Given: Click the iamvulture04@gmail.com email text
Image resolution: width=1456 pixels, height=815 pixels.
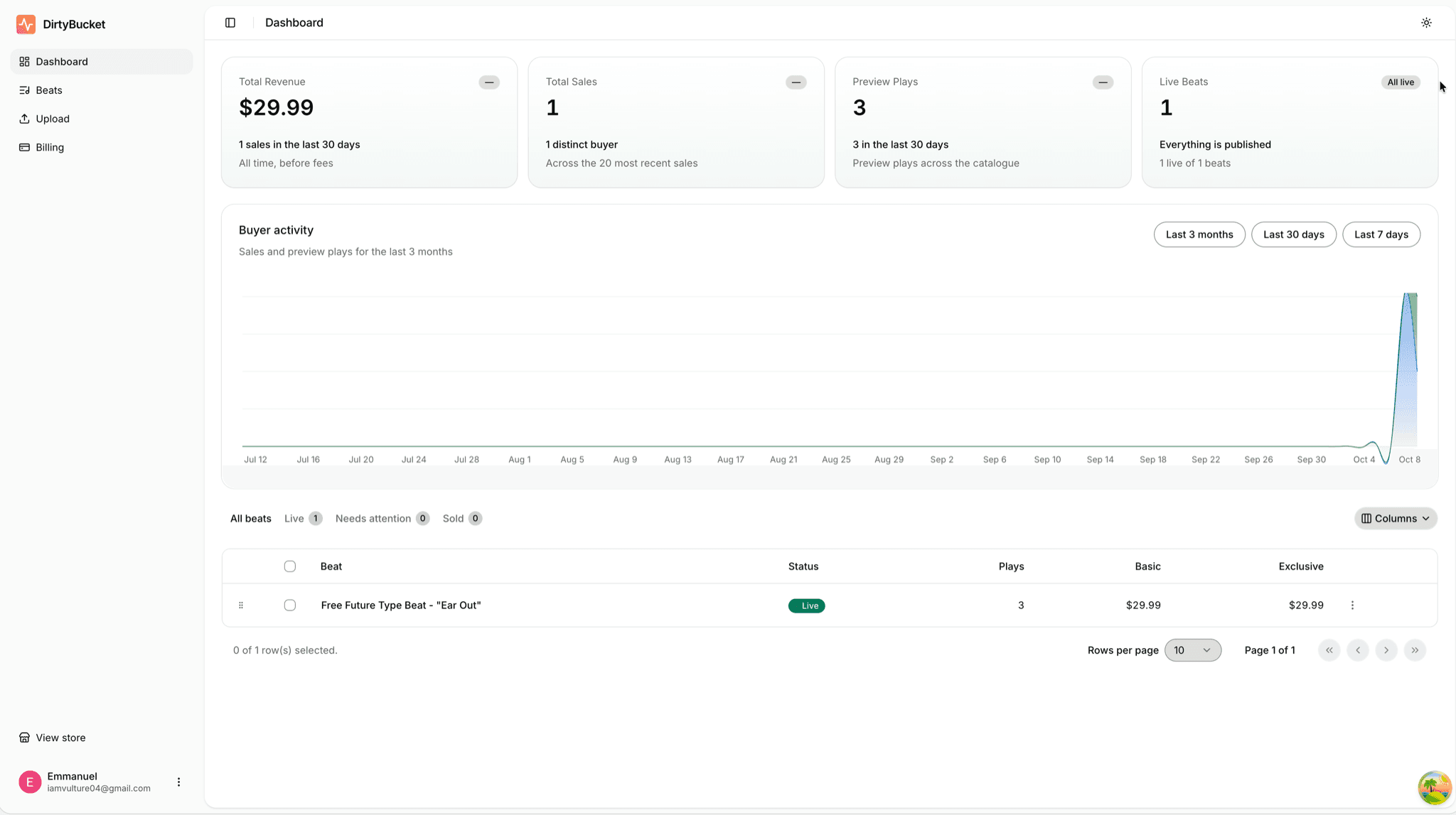Looking at the screenshot, I should (x=99, y=789).
